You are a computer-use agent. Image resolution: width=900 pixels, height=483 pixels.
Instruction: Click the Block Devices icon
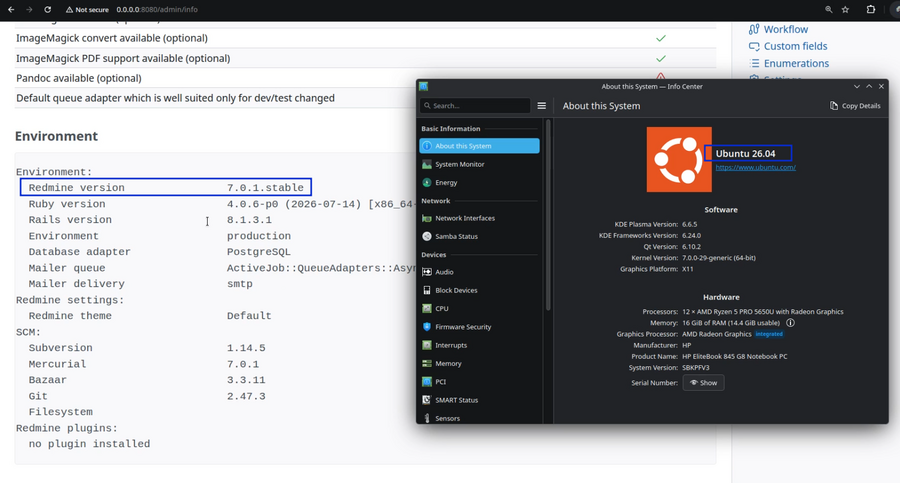(426, 290)
